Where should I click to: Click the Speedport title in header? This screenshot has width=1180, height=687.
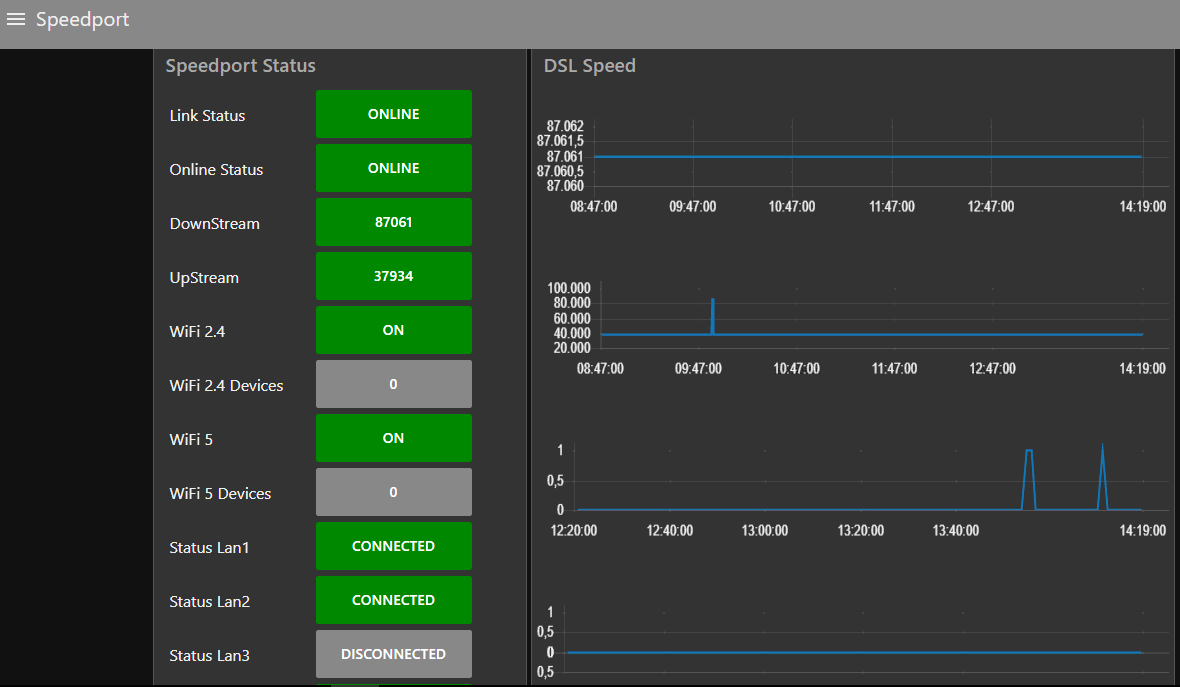pyautogui.click(x=83, y=20)
